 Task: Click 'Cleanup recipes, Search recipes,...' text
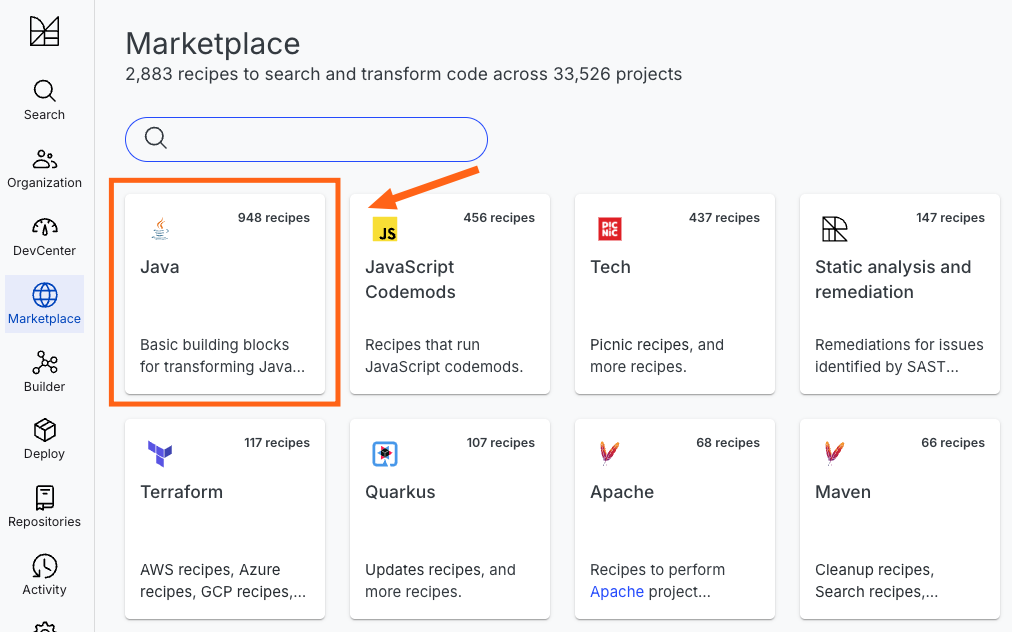coord(876,581)
